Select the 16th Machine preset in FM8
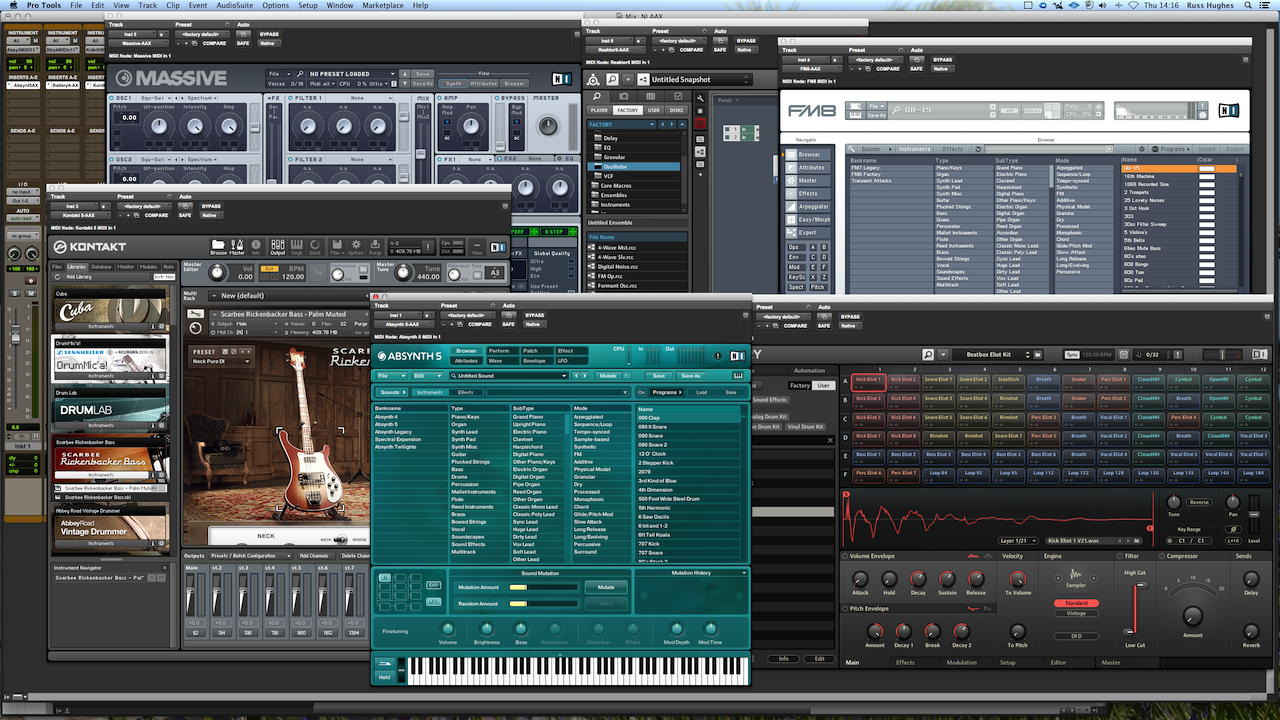 coord(1158,176)
